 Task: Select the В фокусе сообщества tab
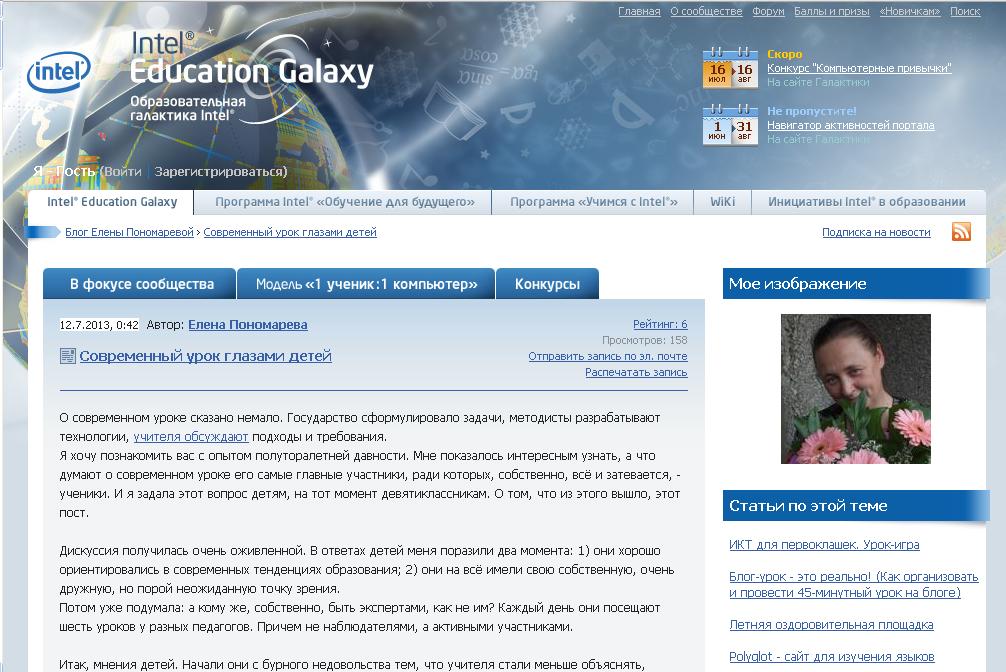click(x=140, y=284)
